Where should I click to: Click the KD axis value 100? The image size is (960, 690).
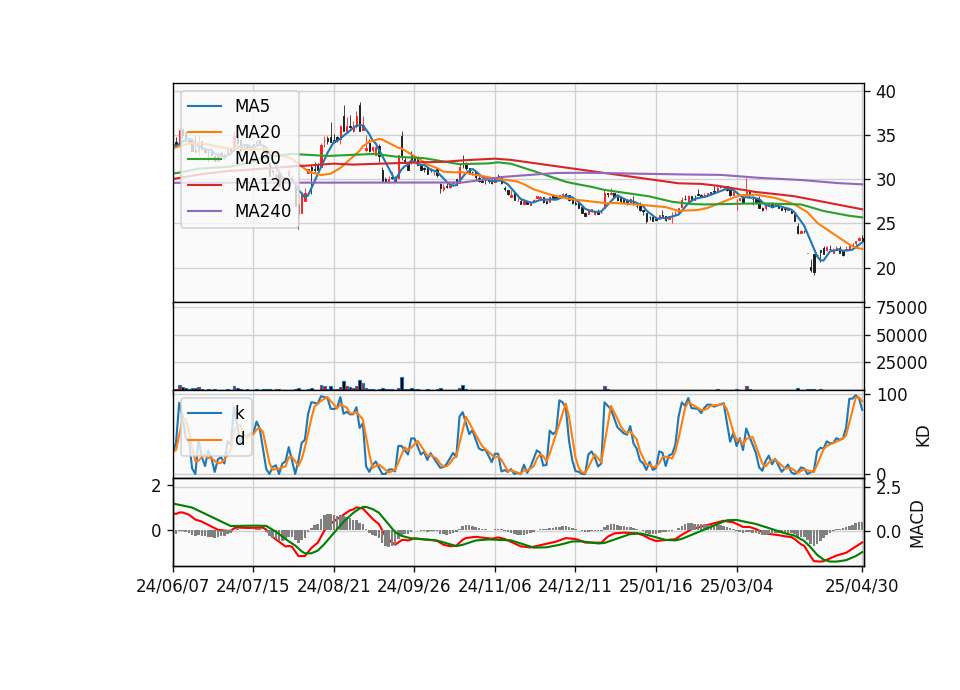tap(891, 395)
